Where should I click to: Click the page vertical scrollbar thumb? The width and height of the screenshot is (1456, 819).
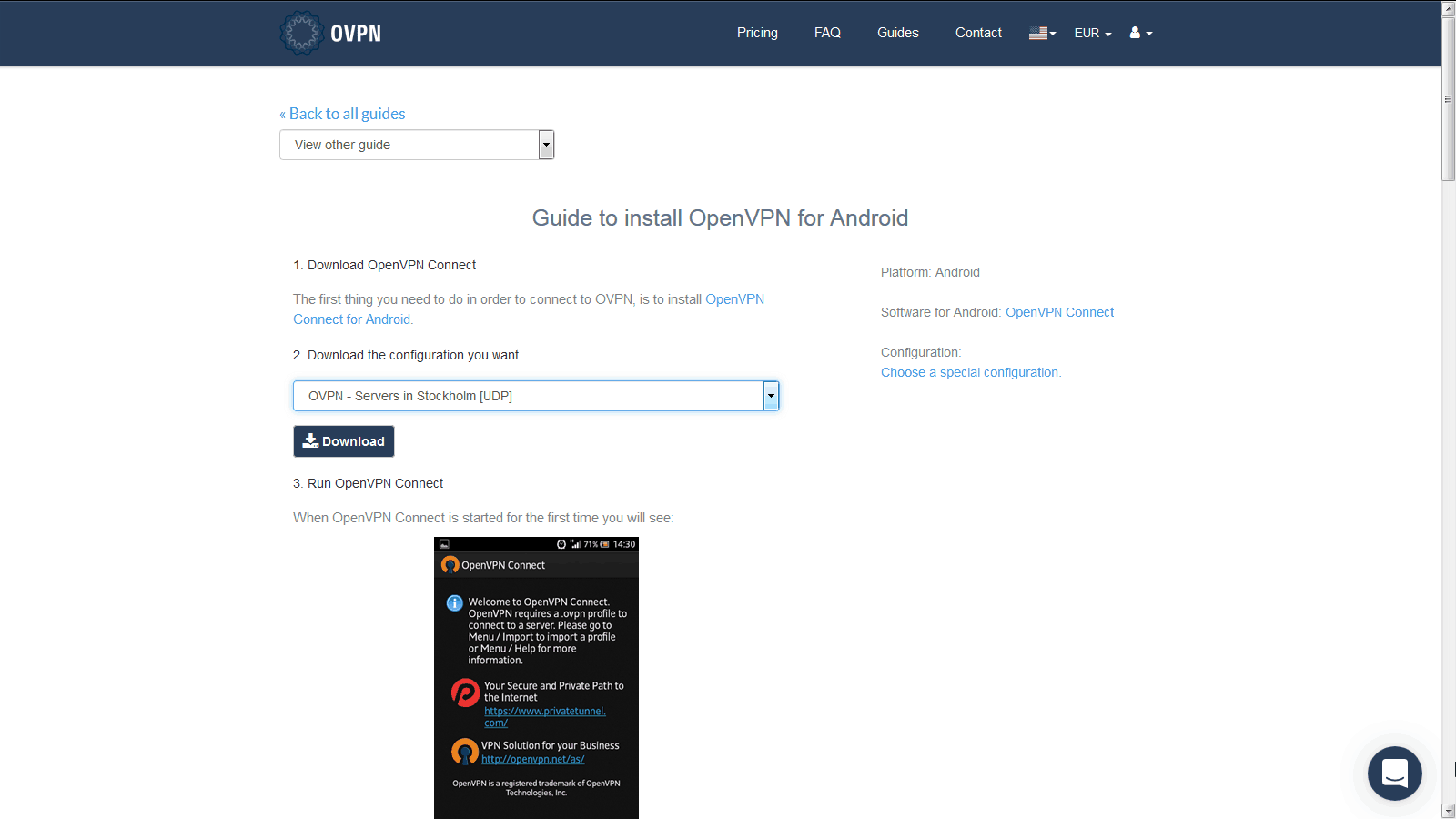point(1448,98)
